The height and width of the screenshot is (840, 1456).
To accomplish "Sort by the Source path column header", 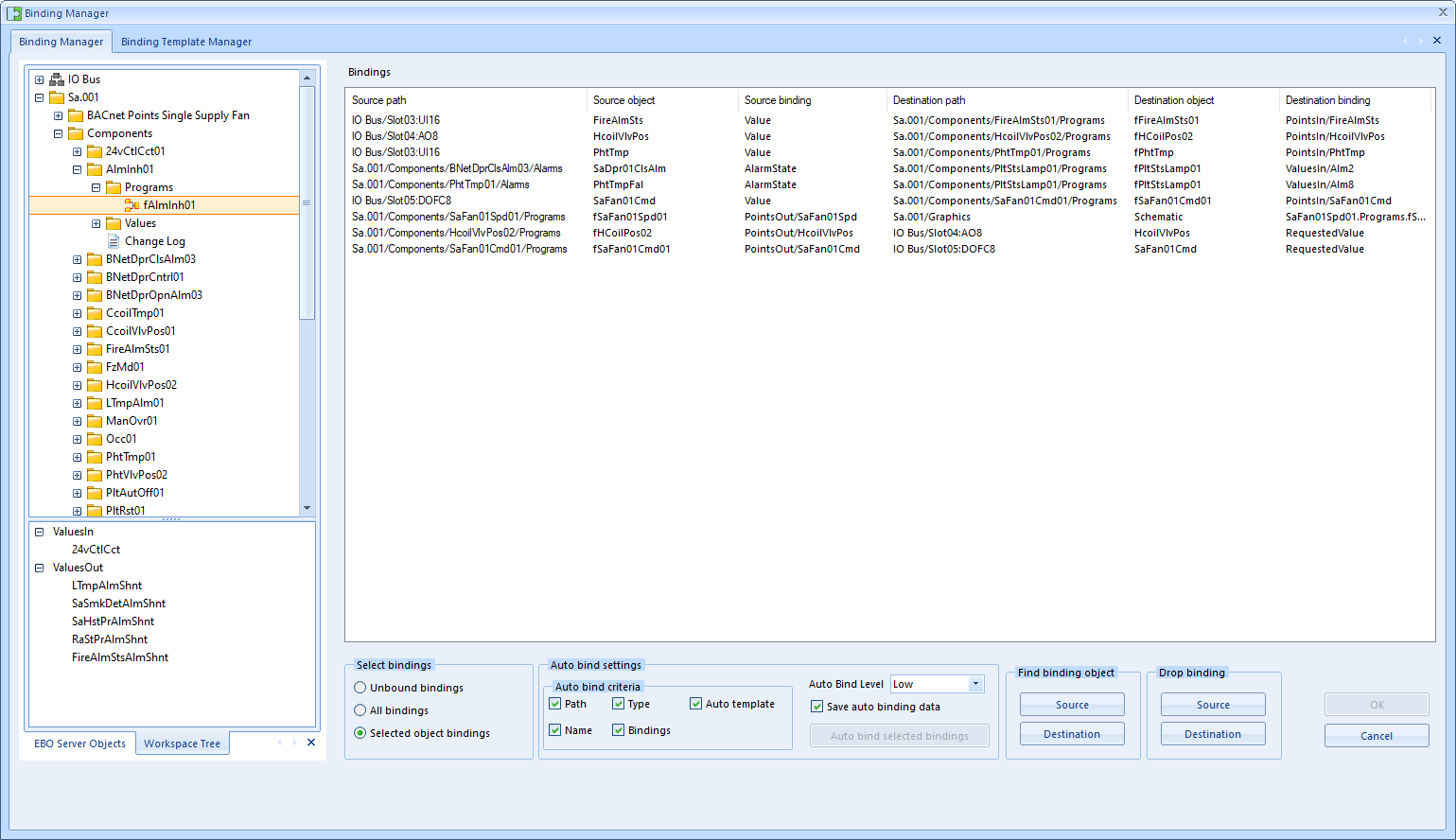I will click(x=465, y=100).
